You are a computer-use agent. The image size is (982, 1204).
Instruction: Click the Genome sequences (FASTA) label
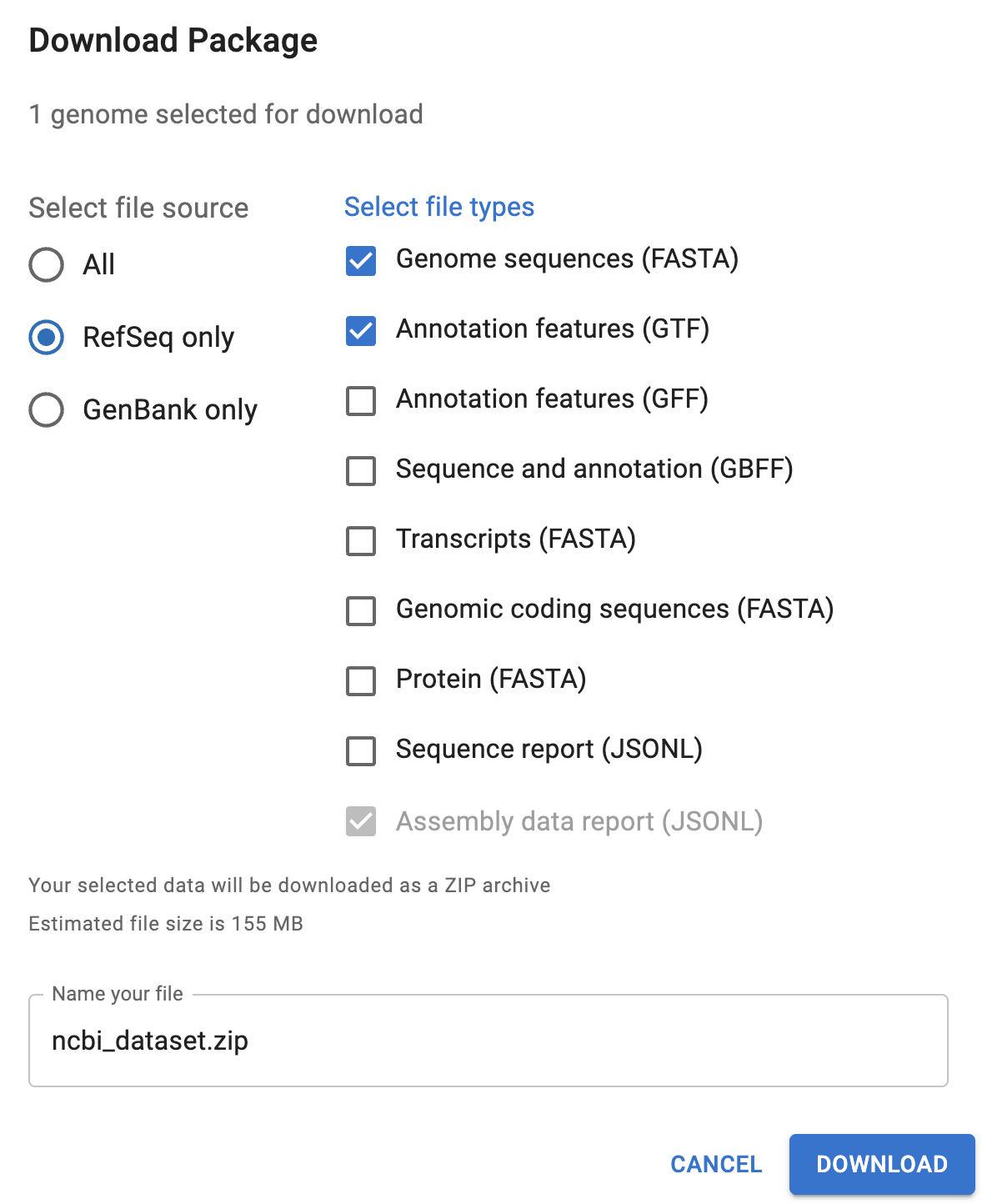pyautogui.click(x=567, y=259)
